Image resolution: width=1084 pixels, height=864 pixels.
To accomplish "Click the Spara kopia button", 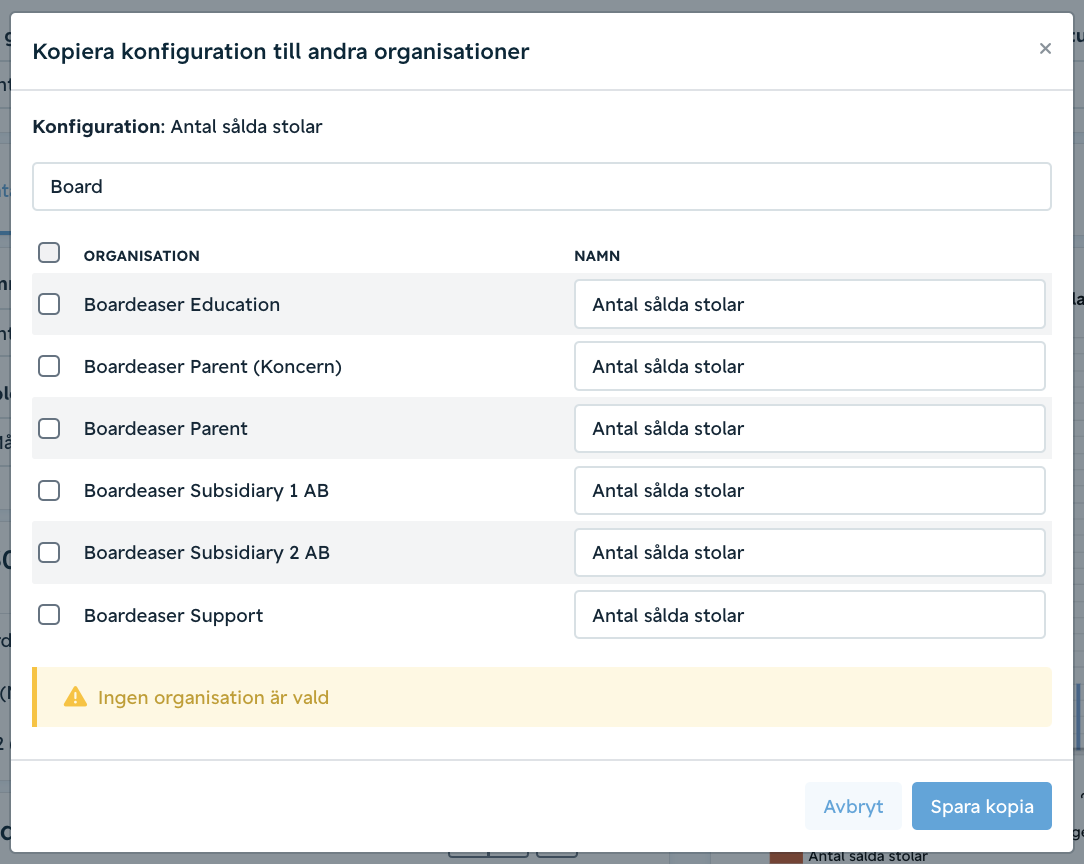I will pyautogui.click(x=982, y=806).
